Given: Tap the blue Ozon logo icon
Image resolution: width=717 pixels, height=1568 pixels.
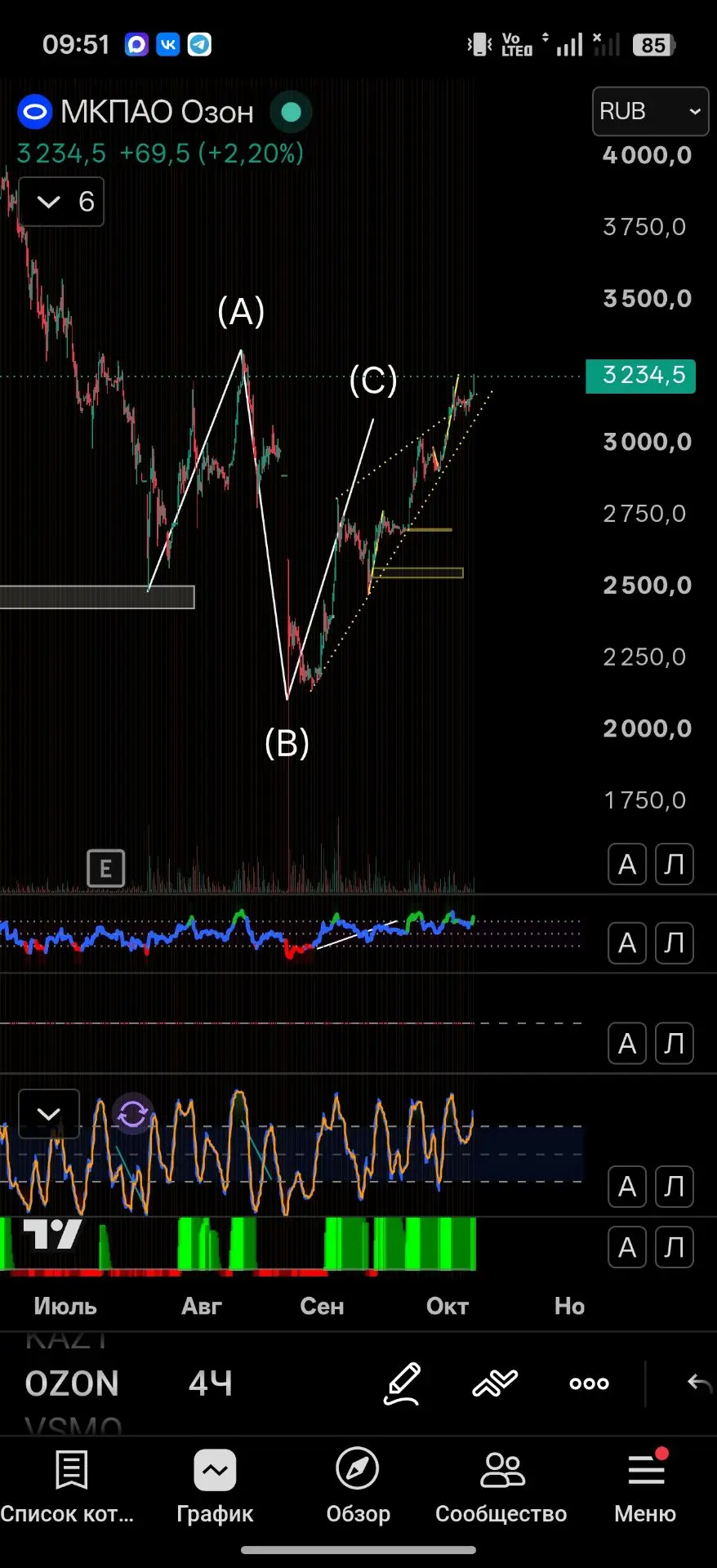Looking at the screenshot, I should pos(35,112).
